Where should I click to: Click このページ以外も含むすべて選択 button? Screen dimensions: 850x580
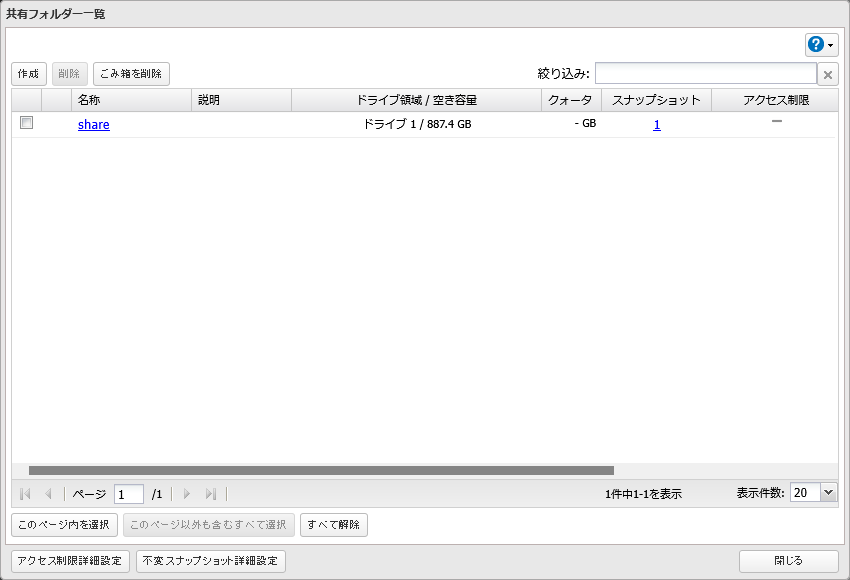pos(209,525)
